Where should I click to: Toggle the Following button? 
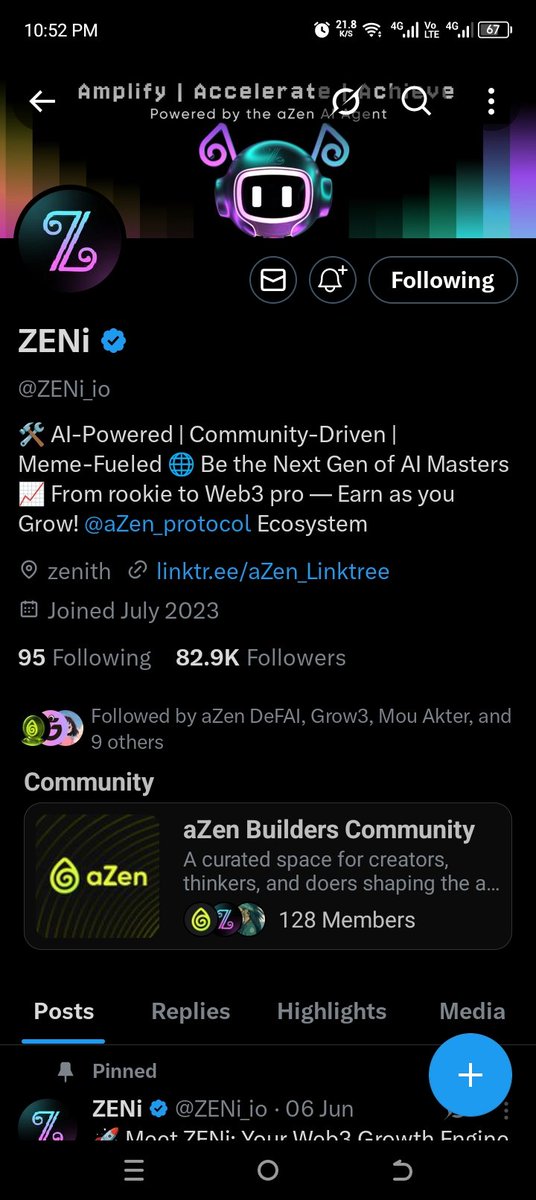click(x=443, y=281)
